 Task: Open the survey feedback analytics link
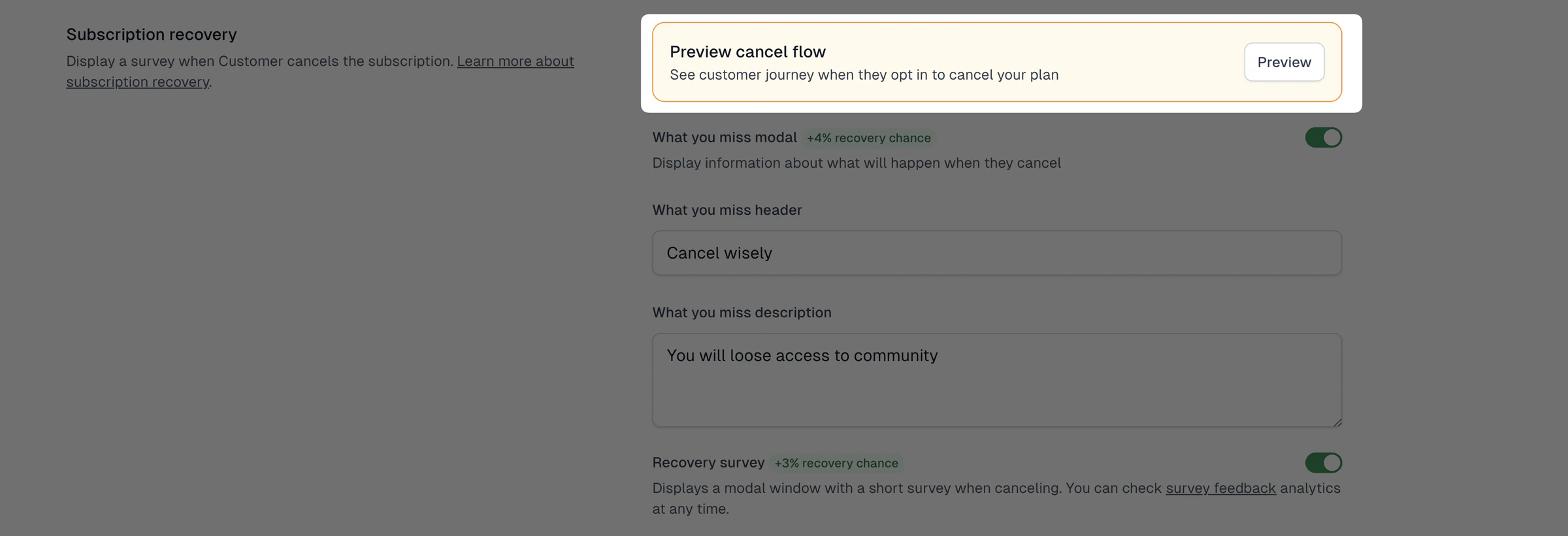pyautogui.click(x=1220, y=488)
